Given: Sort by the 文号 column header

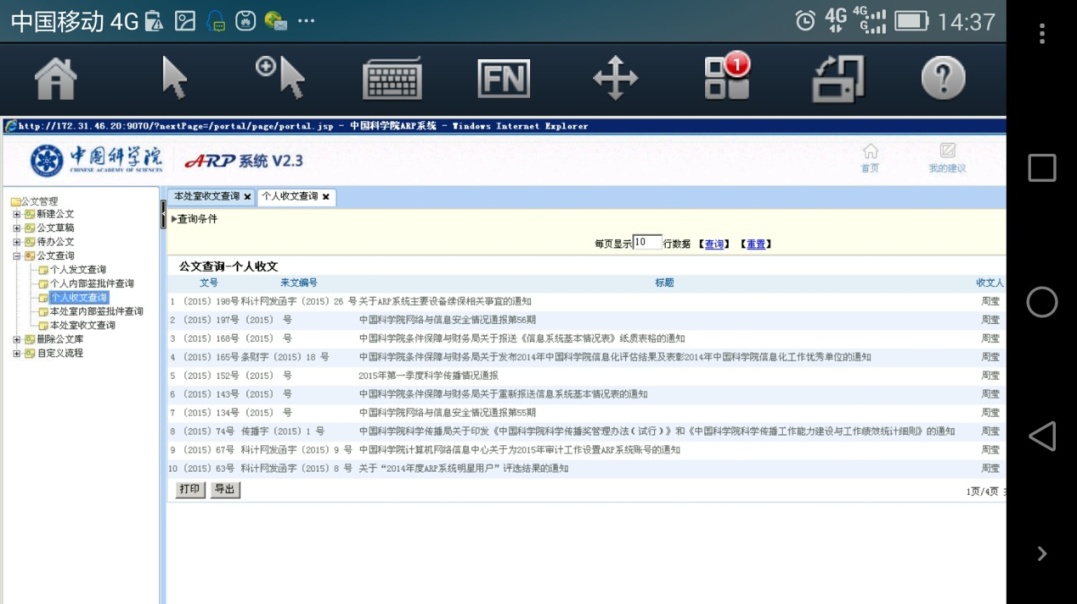Looking at the screenshot, I should coord(209,282).
